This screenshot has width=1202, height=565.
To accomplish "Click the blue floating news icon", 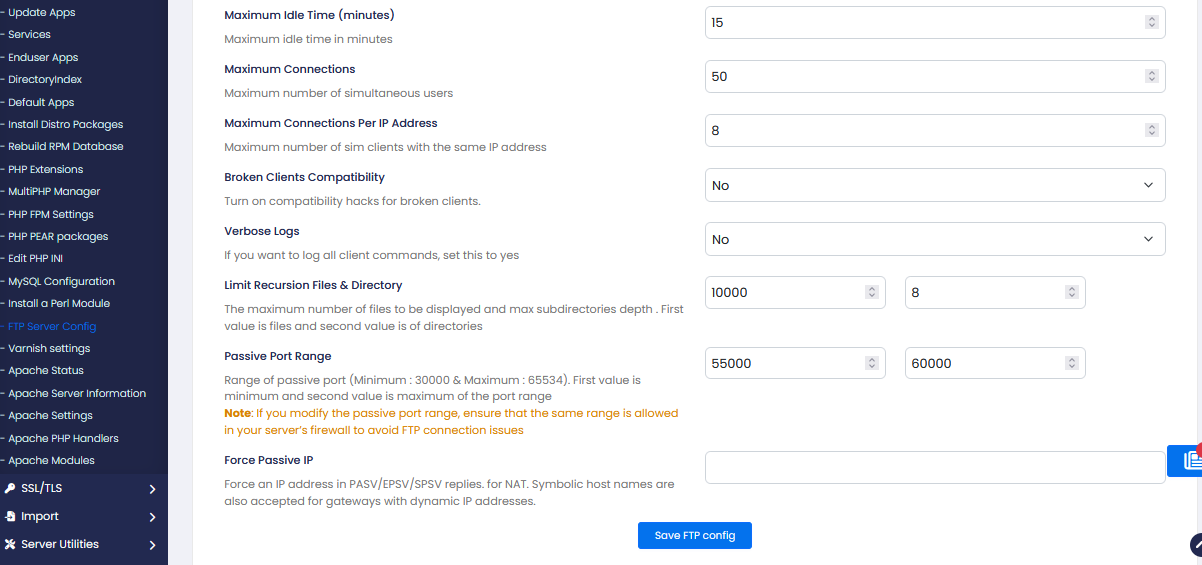I will 1188,460.
